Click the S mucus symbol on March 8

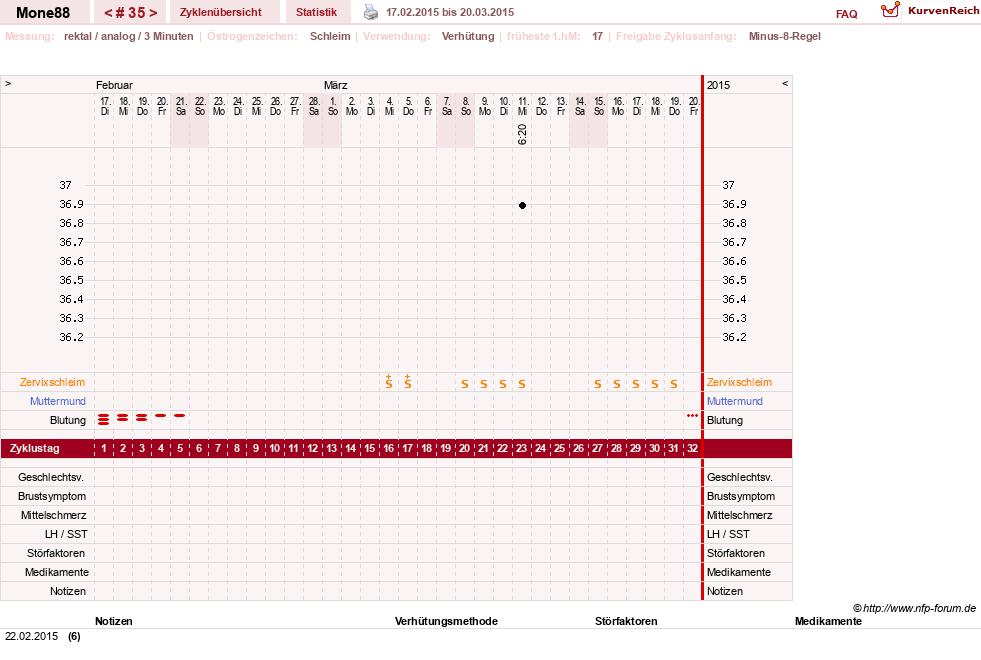coord(465,384)
